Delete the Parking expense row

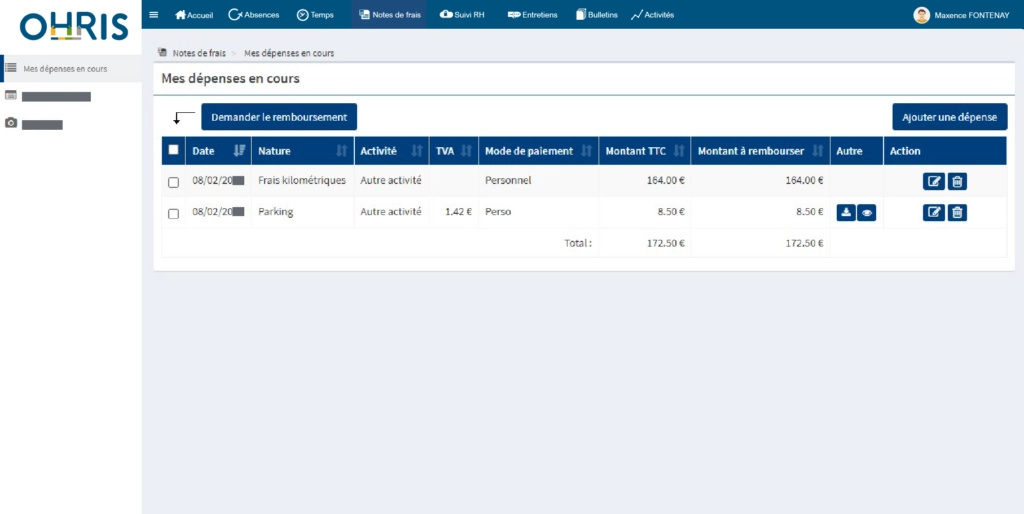pos(957,212)
